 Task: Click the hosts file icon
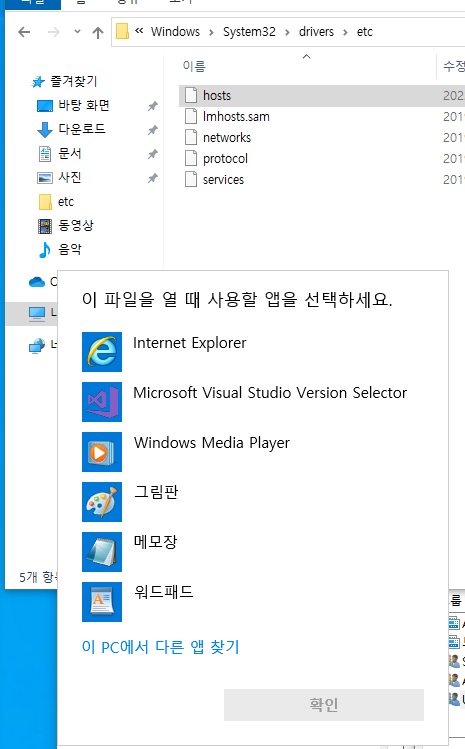191,95
